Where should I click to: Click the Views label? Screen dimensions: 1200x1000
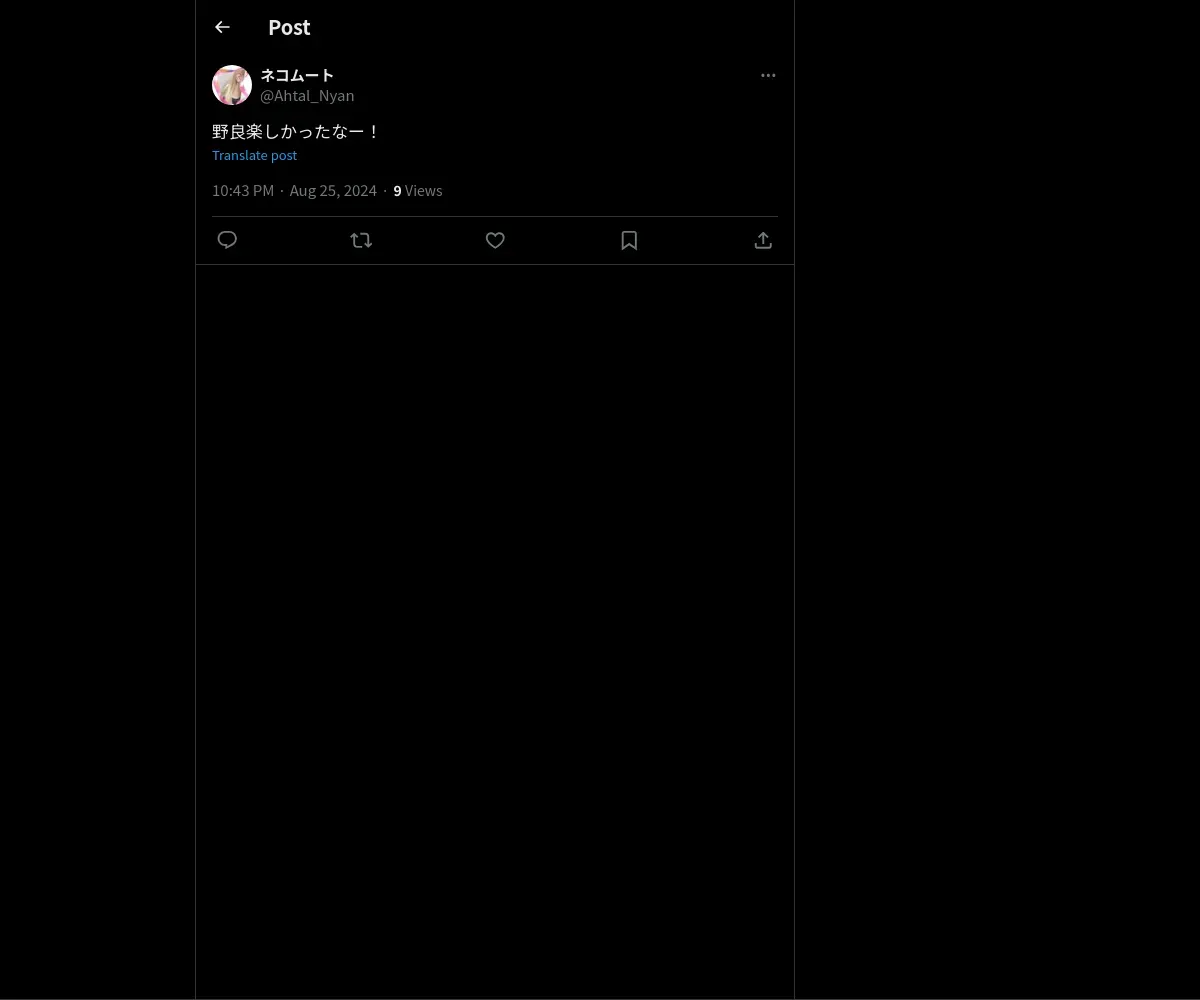[423, 190]
